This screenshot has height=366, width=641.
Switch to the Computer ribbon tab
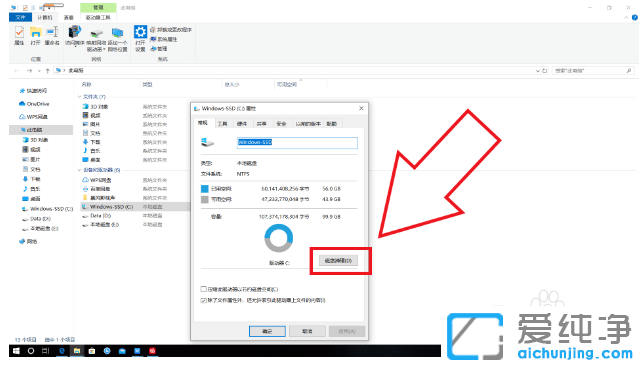(45, 18)
